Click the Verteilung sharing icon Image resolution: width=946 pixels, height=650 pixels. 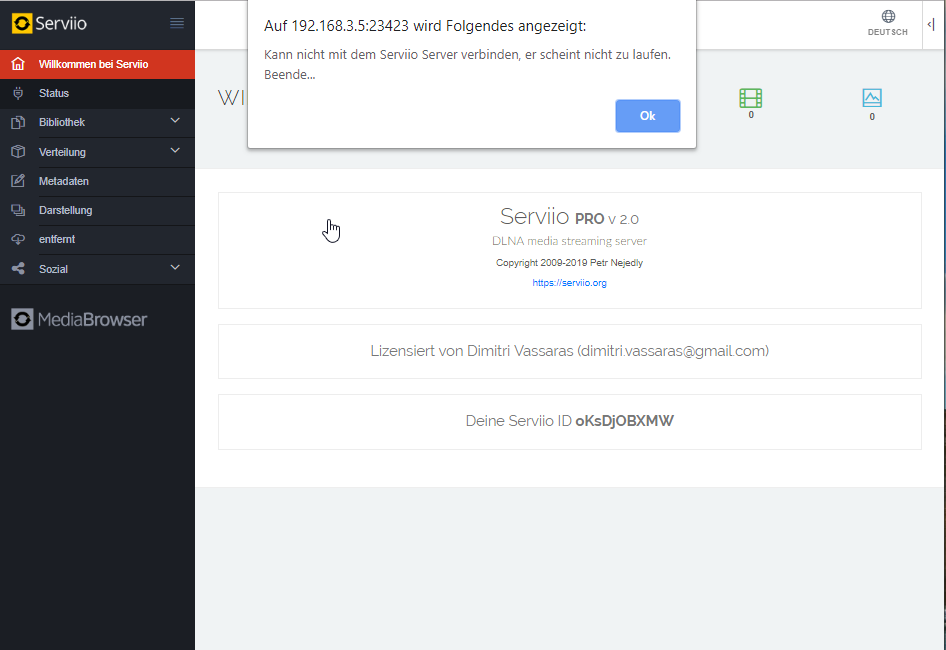tap(17, 151)
